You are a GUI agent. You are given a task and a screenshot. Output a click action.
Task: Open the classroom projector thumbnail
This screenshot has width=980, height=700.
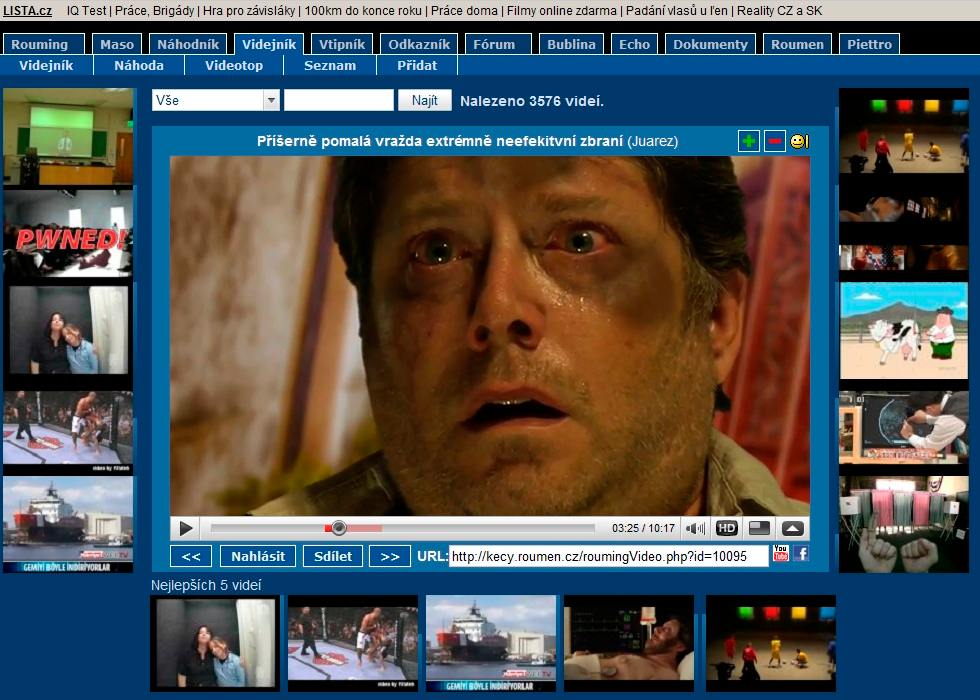click(x=68, y=136)
